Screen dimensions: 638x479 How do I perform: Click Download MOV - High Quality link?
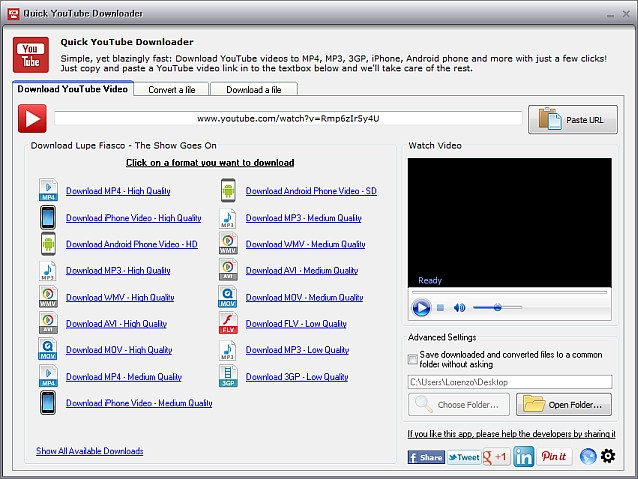119,350
